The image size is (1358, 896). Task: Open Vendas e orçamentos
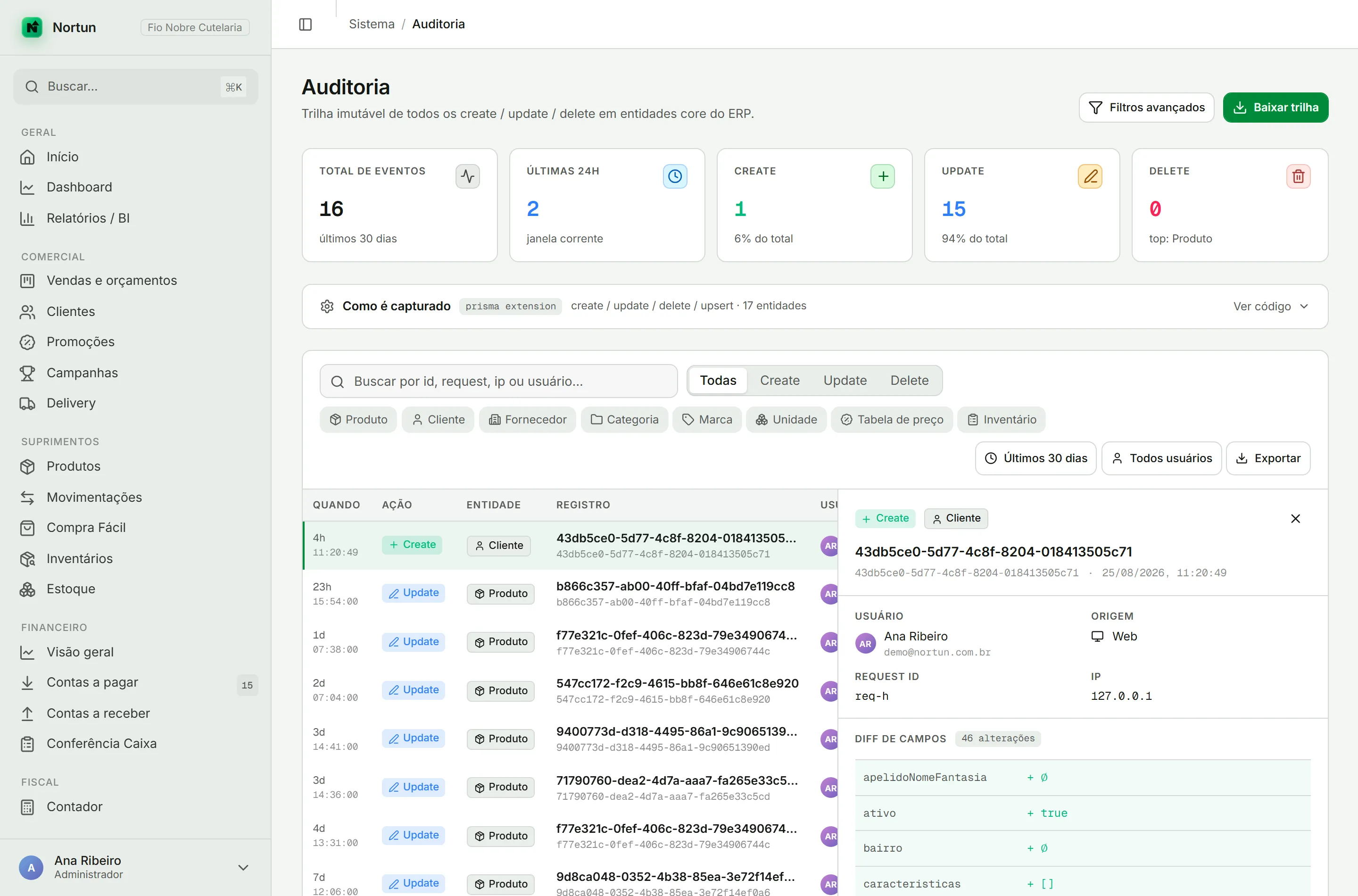click(x=135, y=281)
